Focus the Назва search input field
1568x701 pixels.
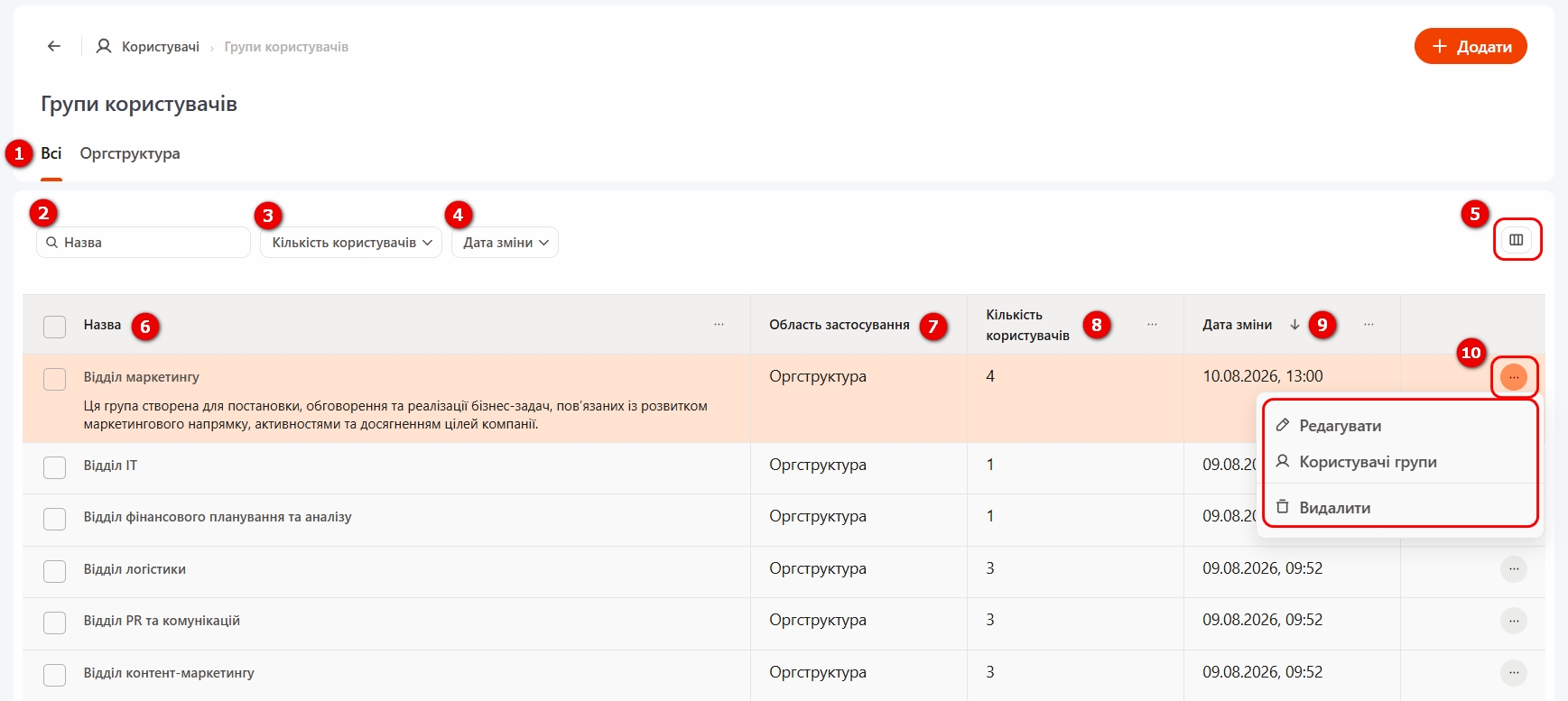[x=144, y=243]
